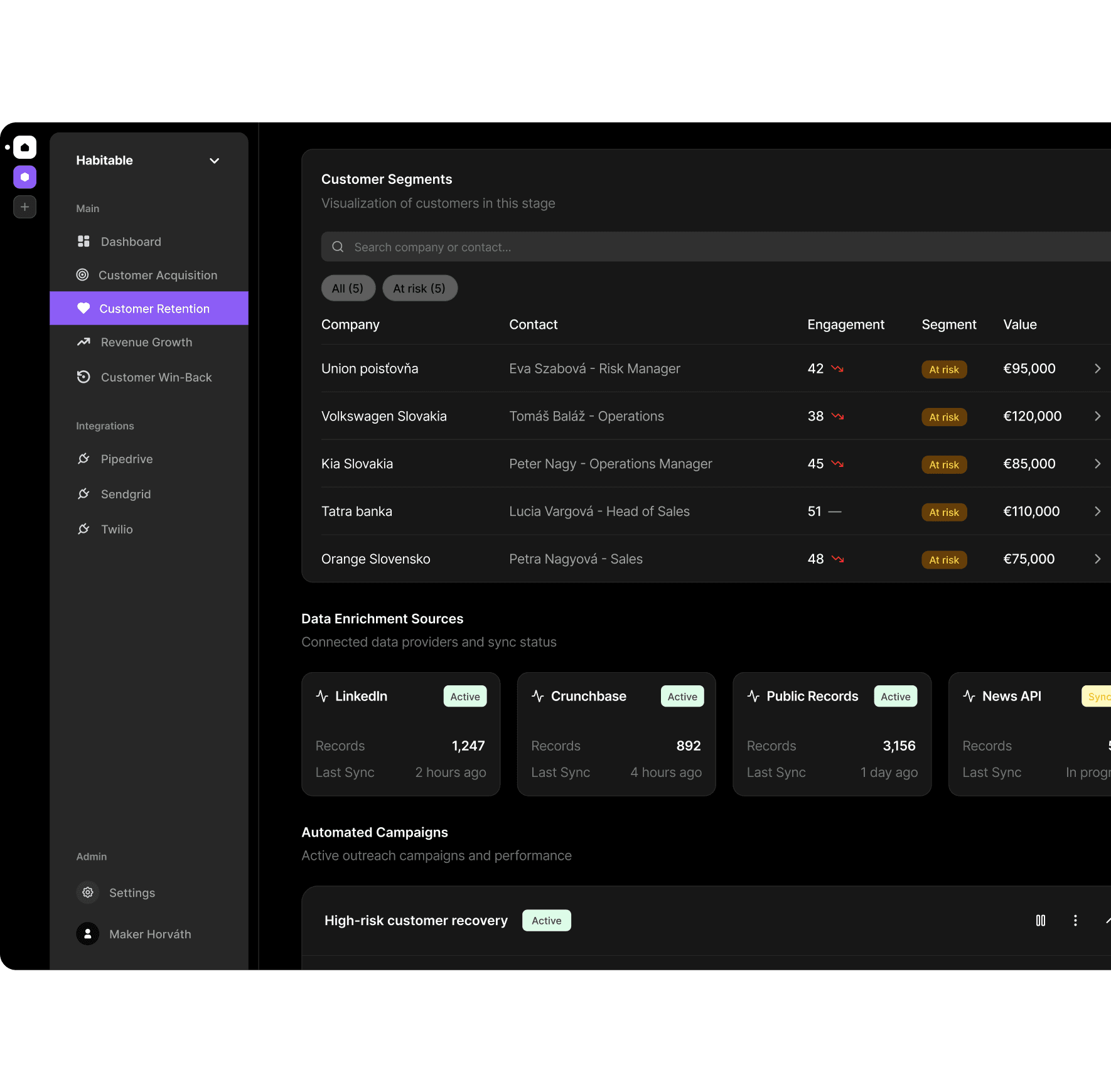This screenshot has width=1111, height=1092.
Task: Click the Customer Retention heart icon
Action: point(83,308)
